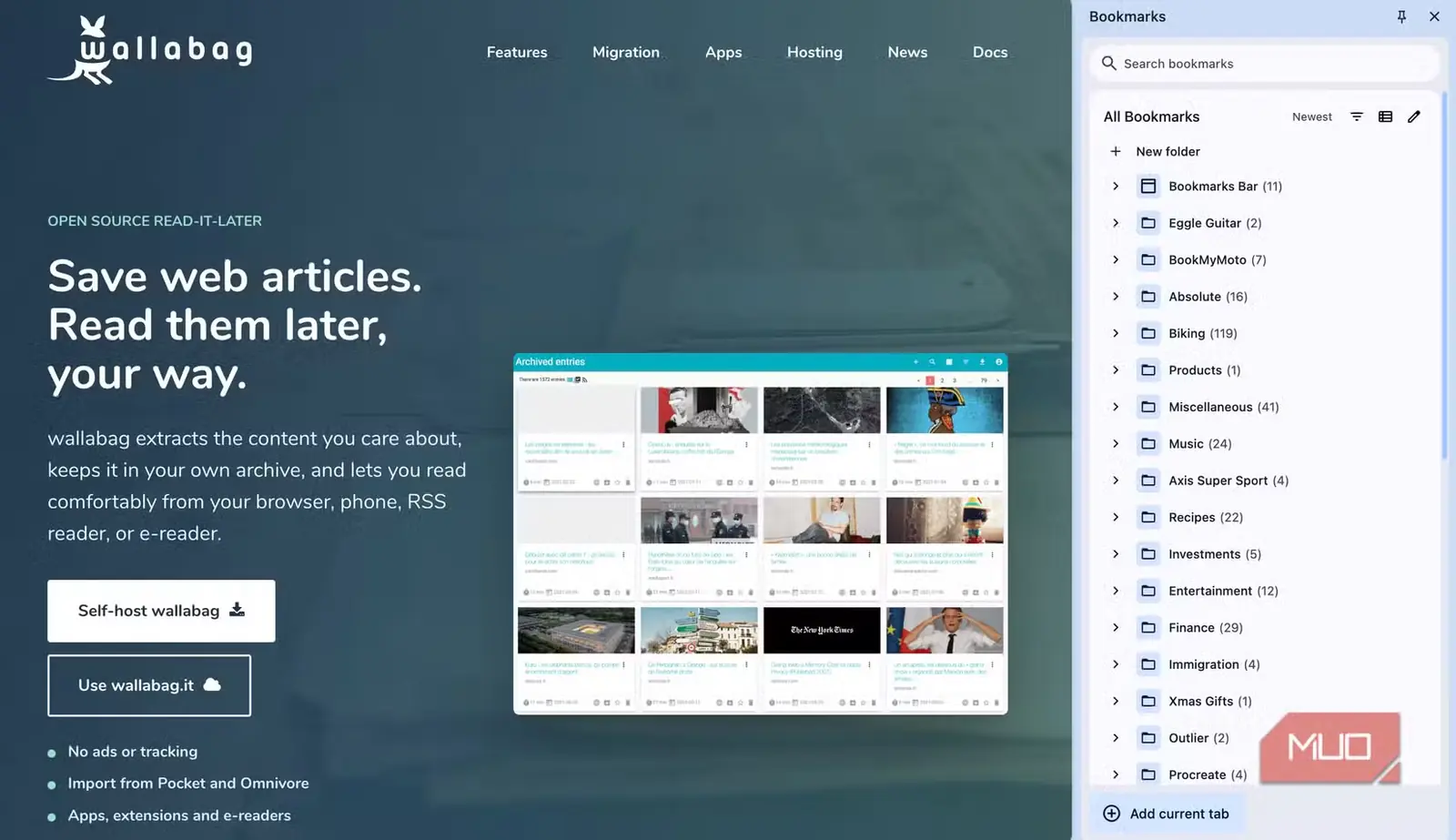Image resolution: width=1456 pixels, height=840 pixels.
Task: Click the search magnifier icon in bookmarks
Action: (1108, 63)
